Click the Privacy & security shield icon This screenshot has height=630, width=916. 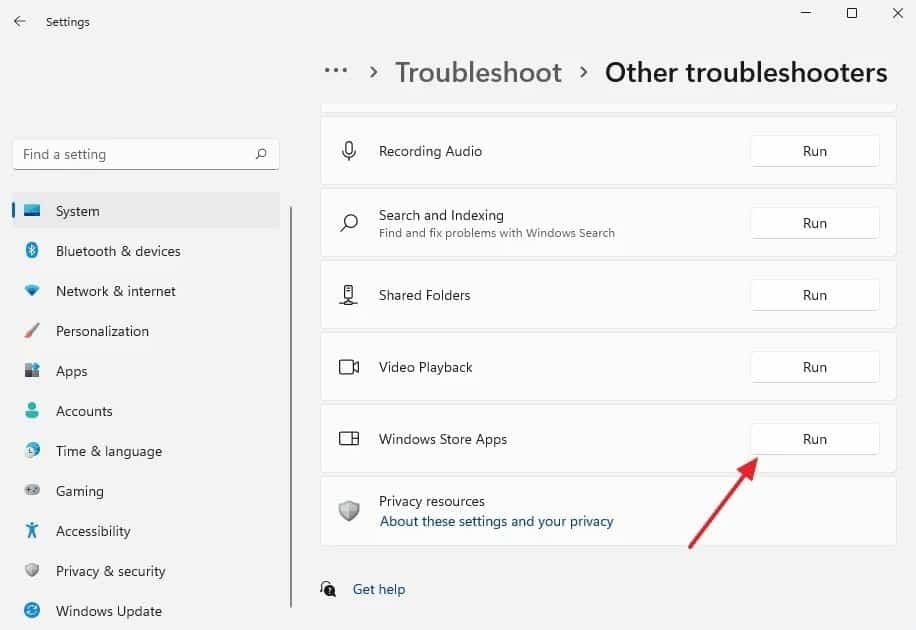coord(32,571)
